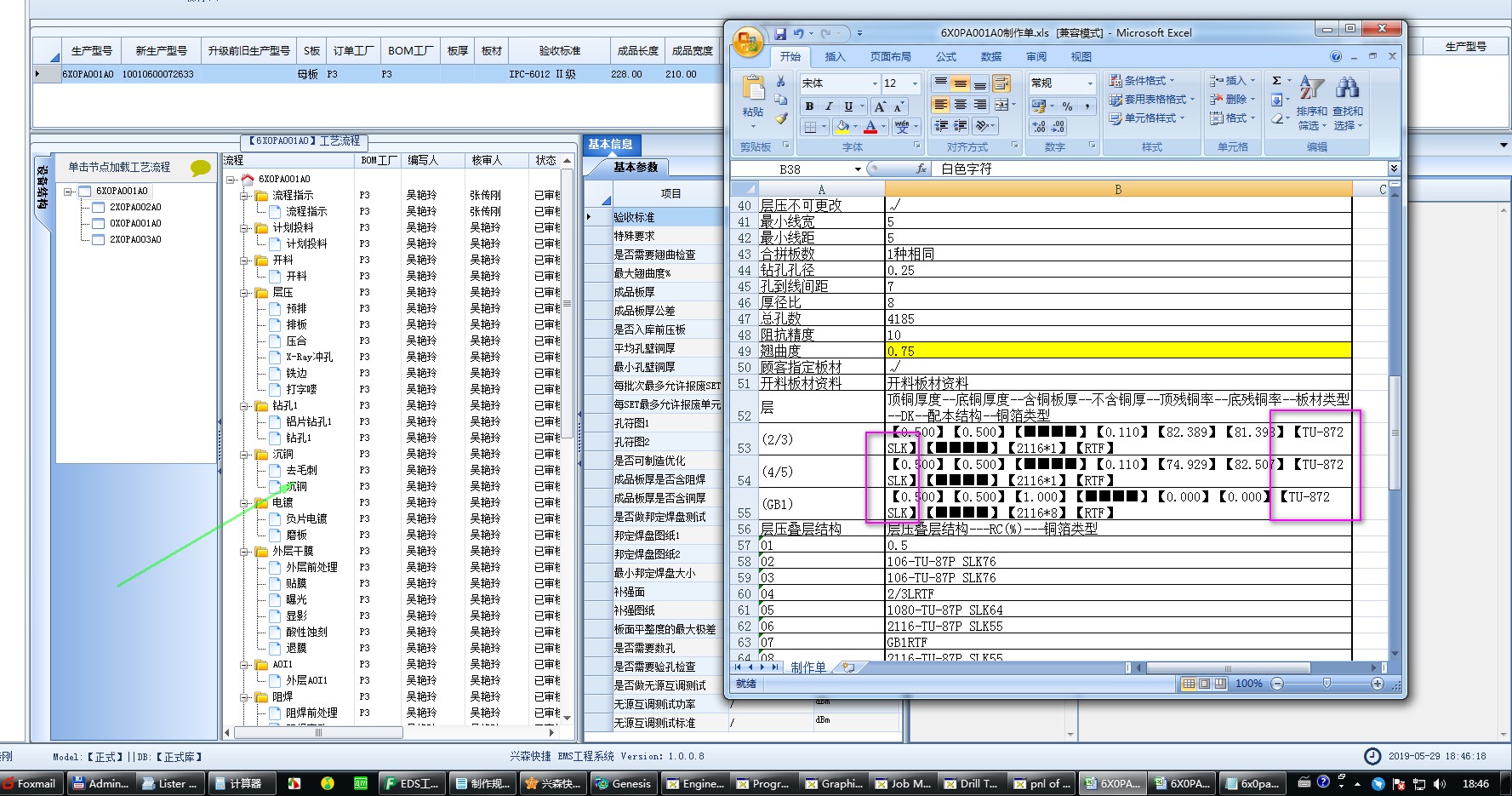Image resolution: width=1512 pixels, height=796 pixels.
Task: Increase decimal places in number group
Action: pos(1039,127)
